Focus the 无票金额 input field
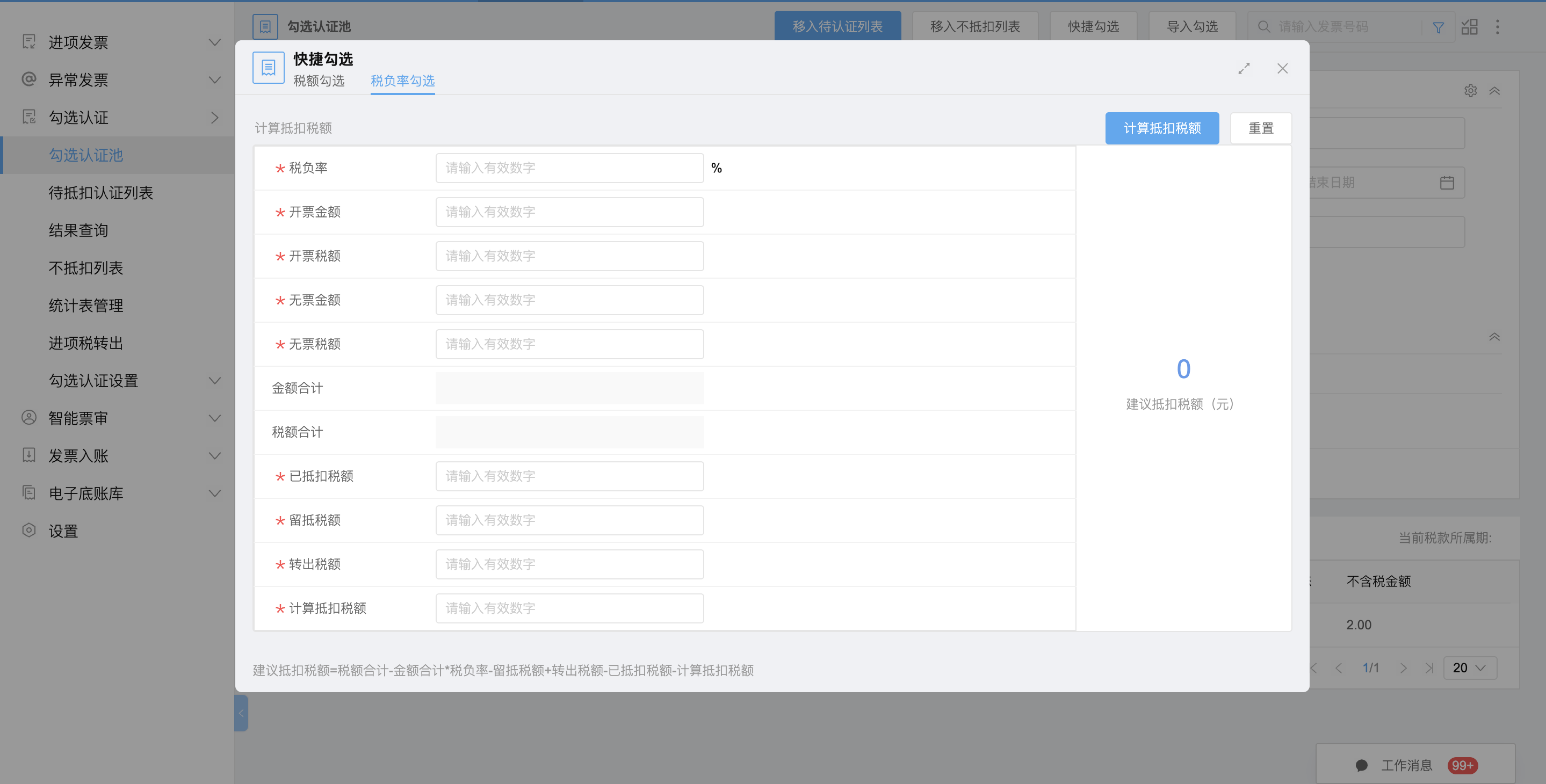 [569, 300]
